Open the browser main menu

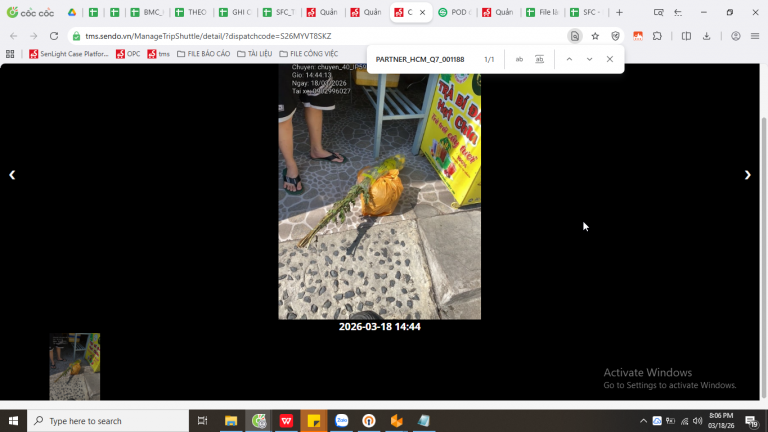point(755,36)
